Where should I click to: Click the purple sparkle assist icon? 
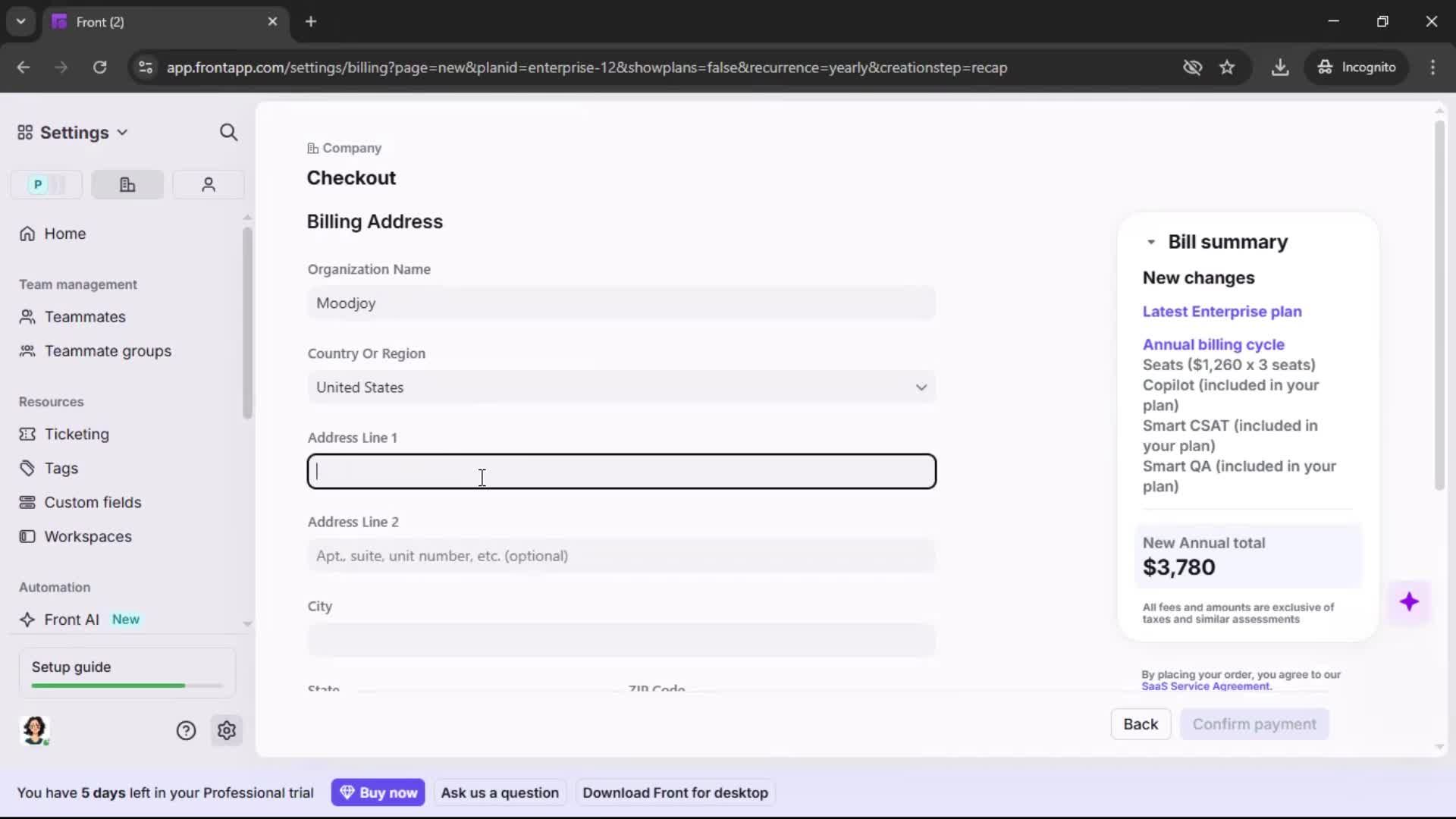(1410, 601)
